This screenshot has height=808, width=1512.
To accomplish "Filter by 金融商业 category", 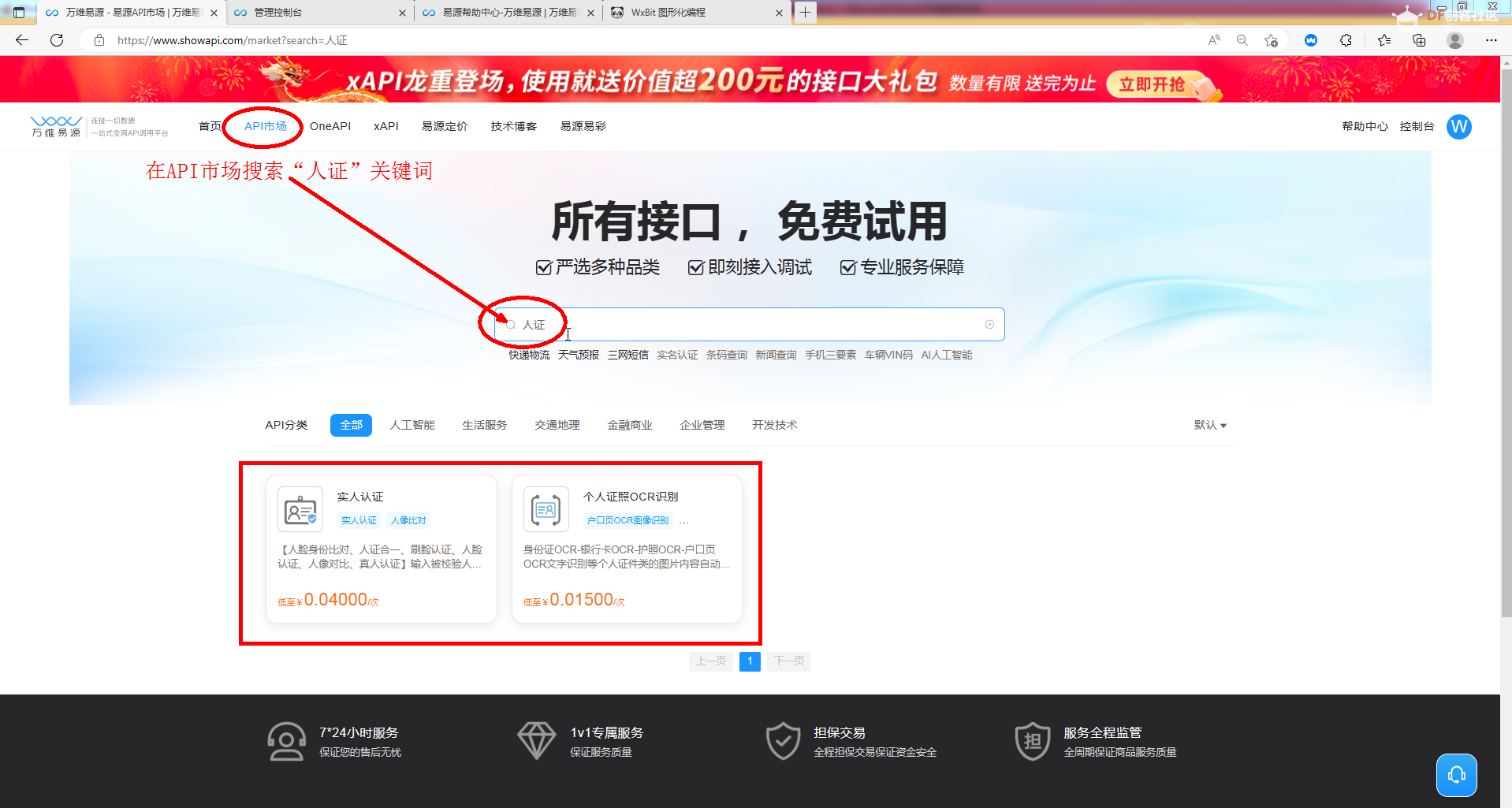I will [x=630, y=425].
